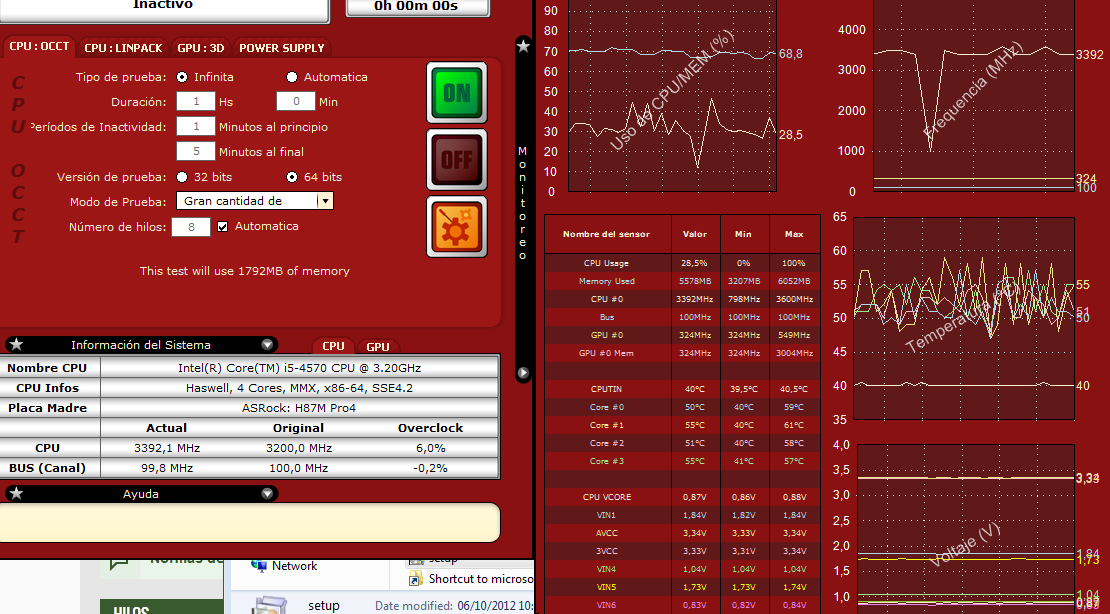Image resolution: width=1110 pixels, height=614 pixels.
Task: Click the star beside Información del Sistema
Action: coord(16,345)
